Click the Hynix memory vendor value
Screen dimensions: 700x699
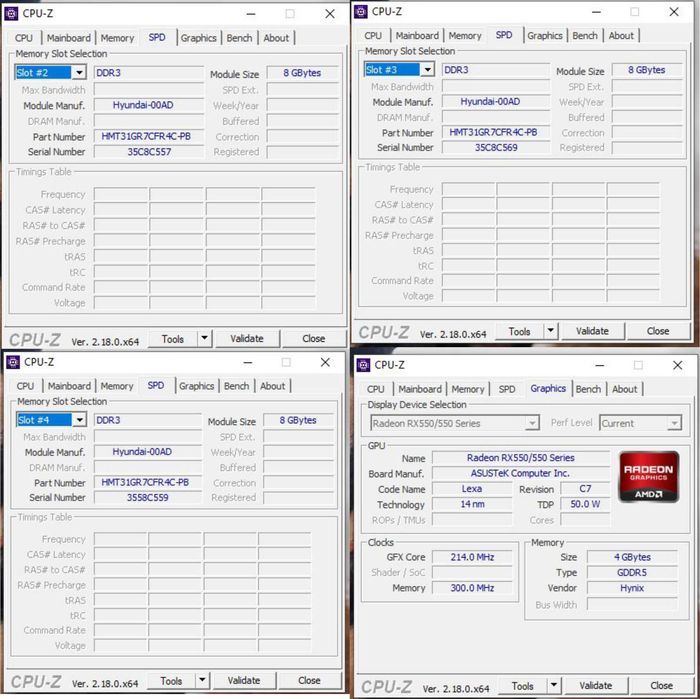point(632,588)
